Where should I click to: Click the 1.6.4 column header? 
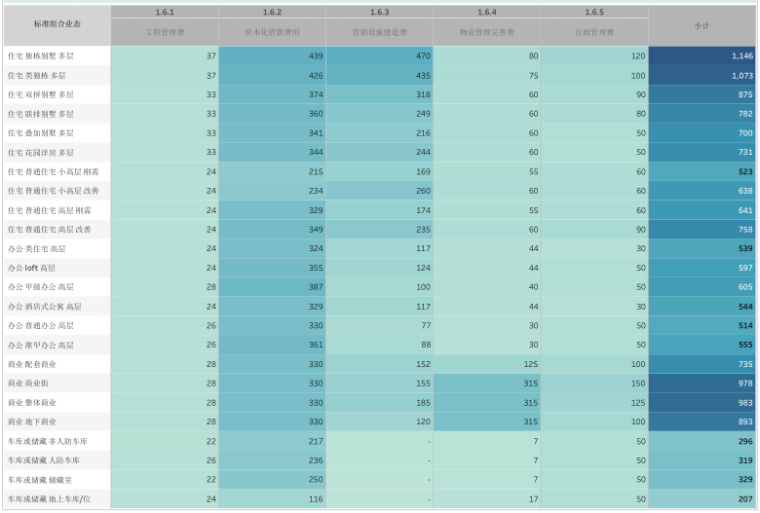coord(486,12)
